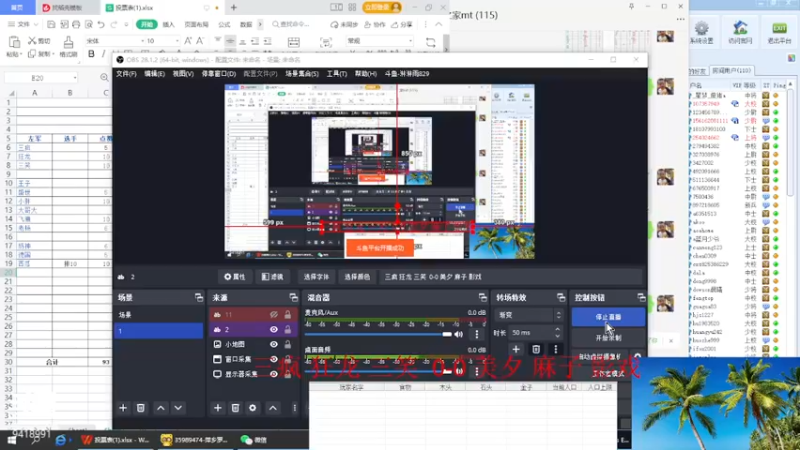
Task: Pop out the 混音器 dock panel
Action: point(483,297)
